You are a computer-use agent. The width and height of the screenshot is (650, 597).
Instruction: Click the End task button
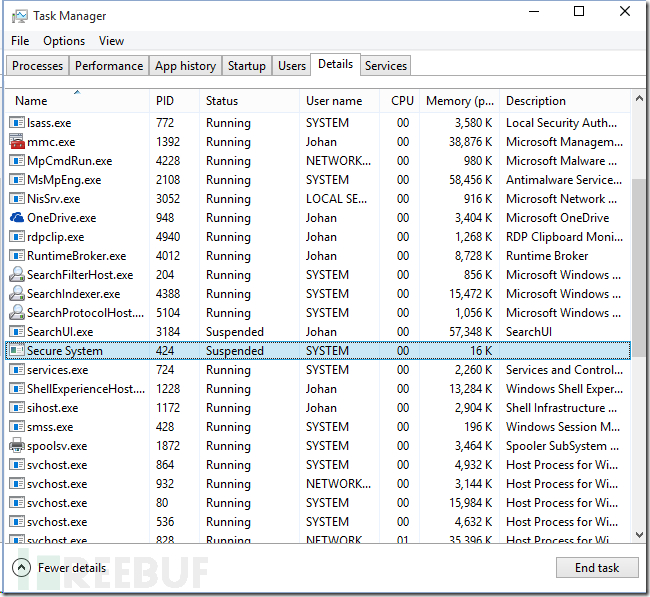597,568
